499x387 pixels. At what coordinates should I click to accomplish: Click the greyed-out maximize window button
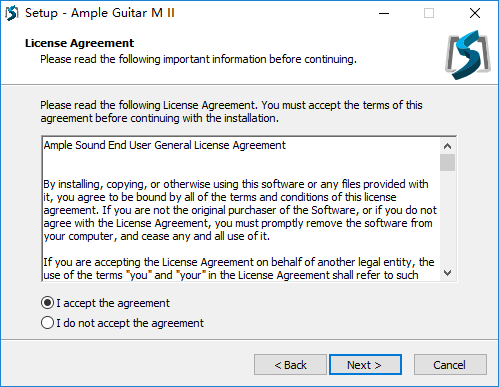(429, 13)
